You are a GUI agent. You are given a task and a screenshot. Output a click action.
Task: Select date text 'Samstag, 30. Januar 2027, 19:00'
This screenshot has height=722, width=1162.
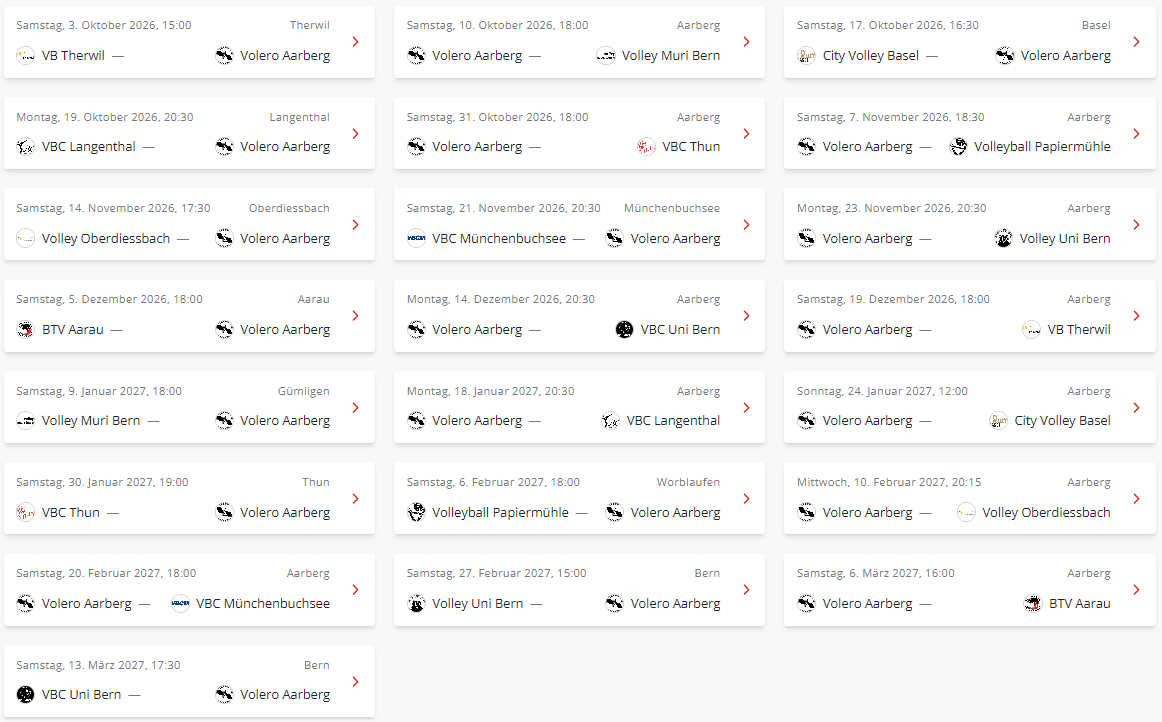(x=102, y=483)
